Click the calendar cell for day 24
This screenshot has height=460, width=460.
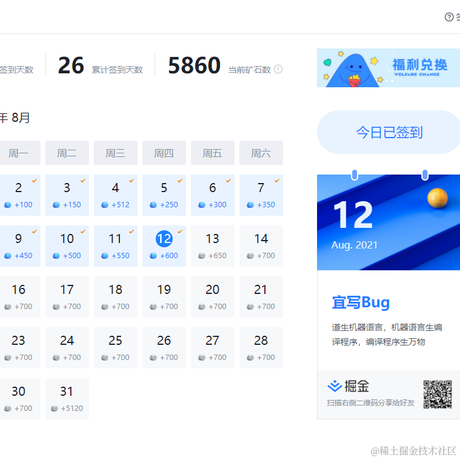click(x=67, y=348)
